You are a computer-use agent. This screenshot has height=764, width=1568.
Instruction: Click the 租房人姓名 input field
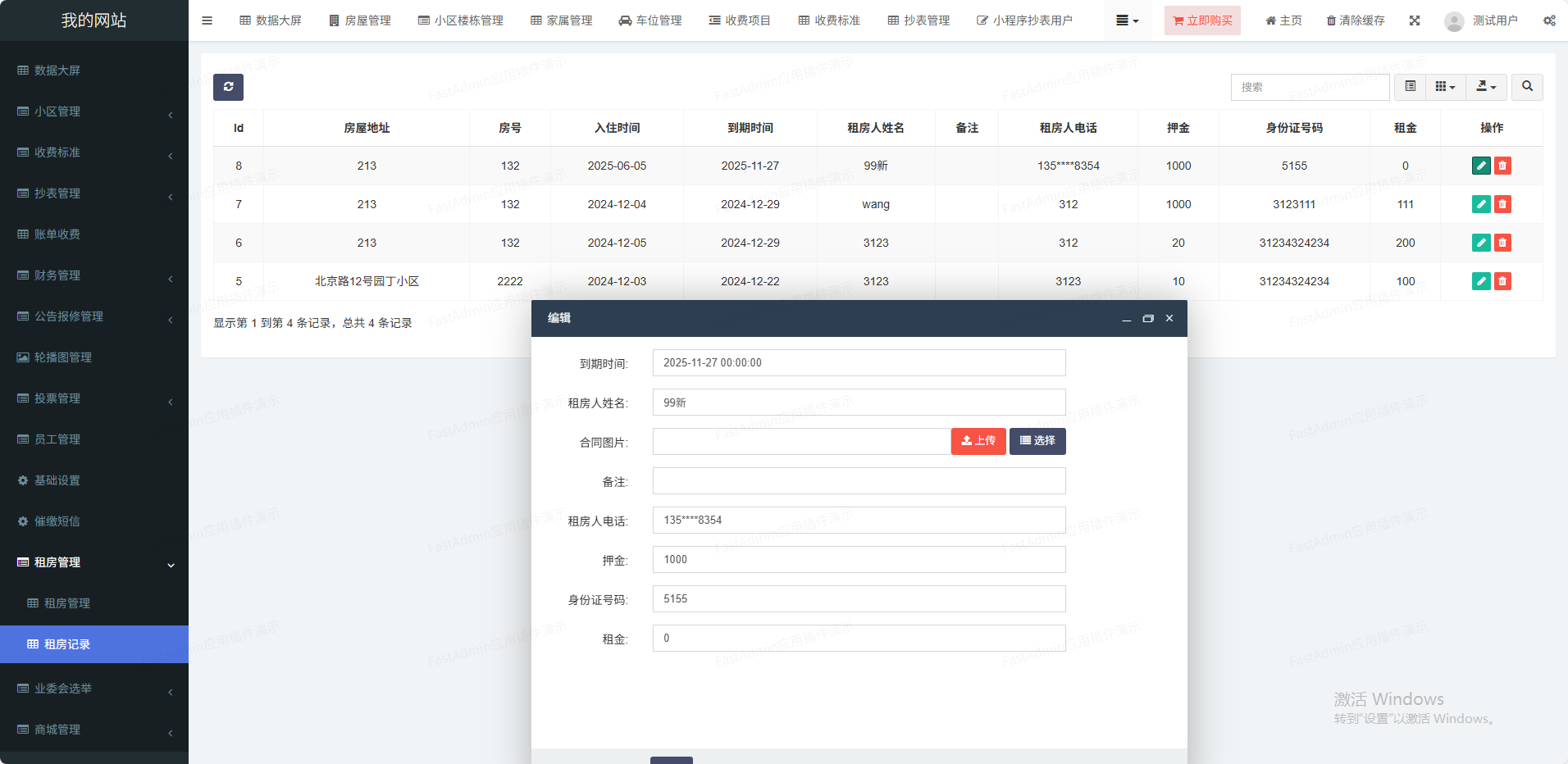[x=859, y=402]
